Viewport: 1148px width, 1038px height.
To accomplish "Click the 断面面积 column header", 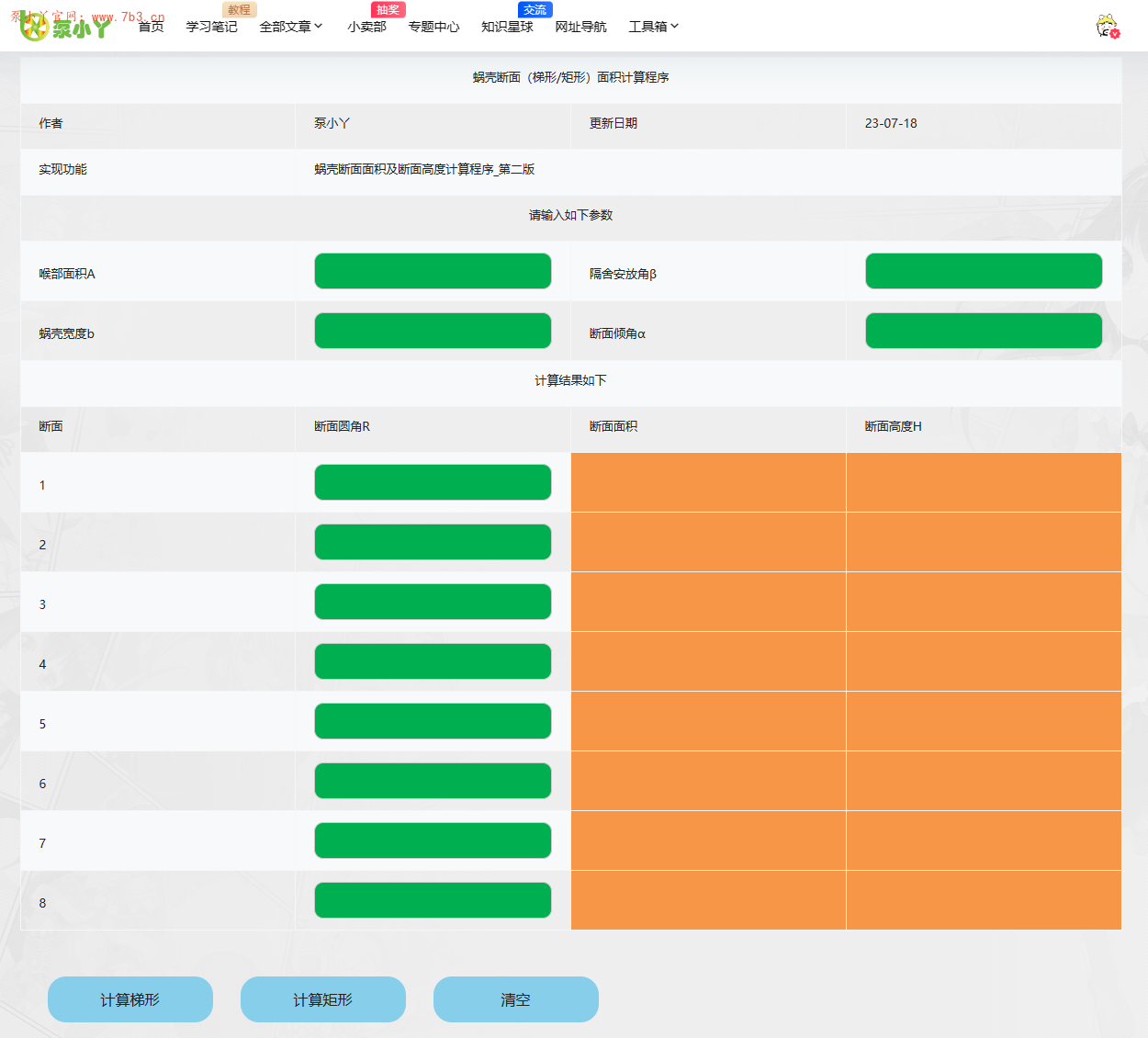I will point(613,426).
